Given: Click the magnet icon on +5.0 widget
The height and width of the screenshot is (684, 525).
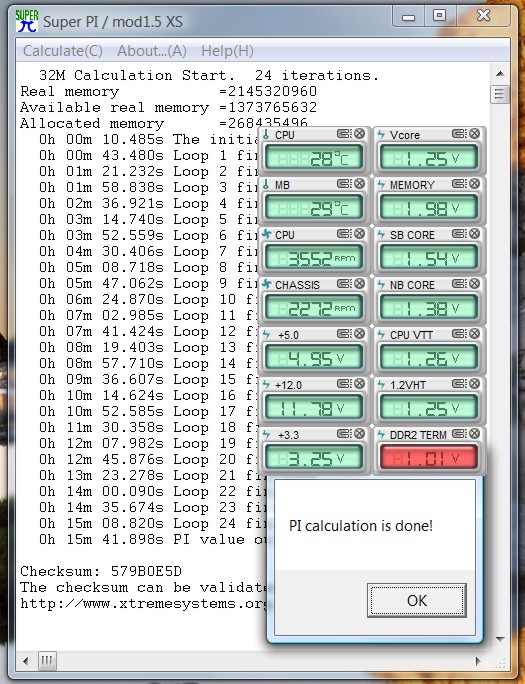Looking at the screenshot, I should click(x=344, y=334).
